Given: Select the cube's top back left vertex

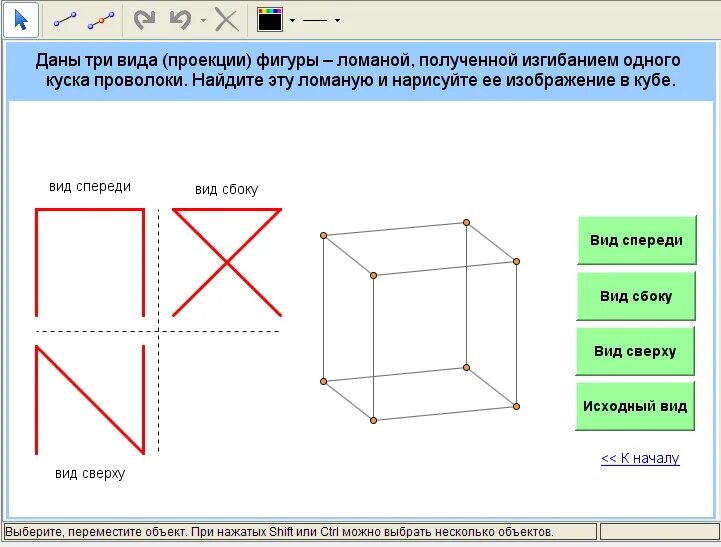Looking at the screenshot, I should (x=324, y=235).
